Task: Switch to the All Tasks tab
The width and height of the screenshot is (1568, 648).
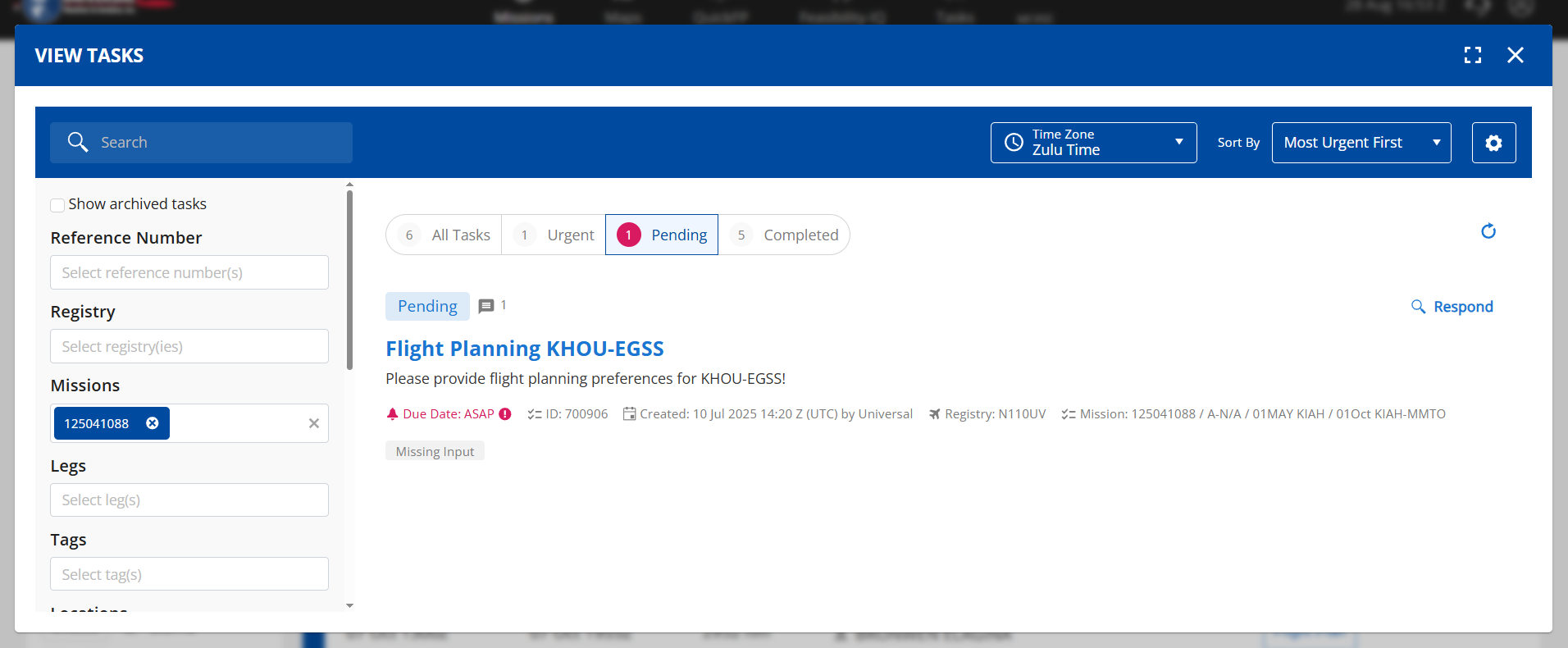Action: (x=444, y=235)
